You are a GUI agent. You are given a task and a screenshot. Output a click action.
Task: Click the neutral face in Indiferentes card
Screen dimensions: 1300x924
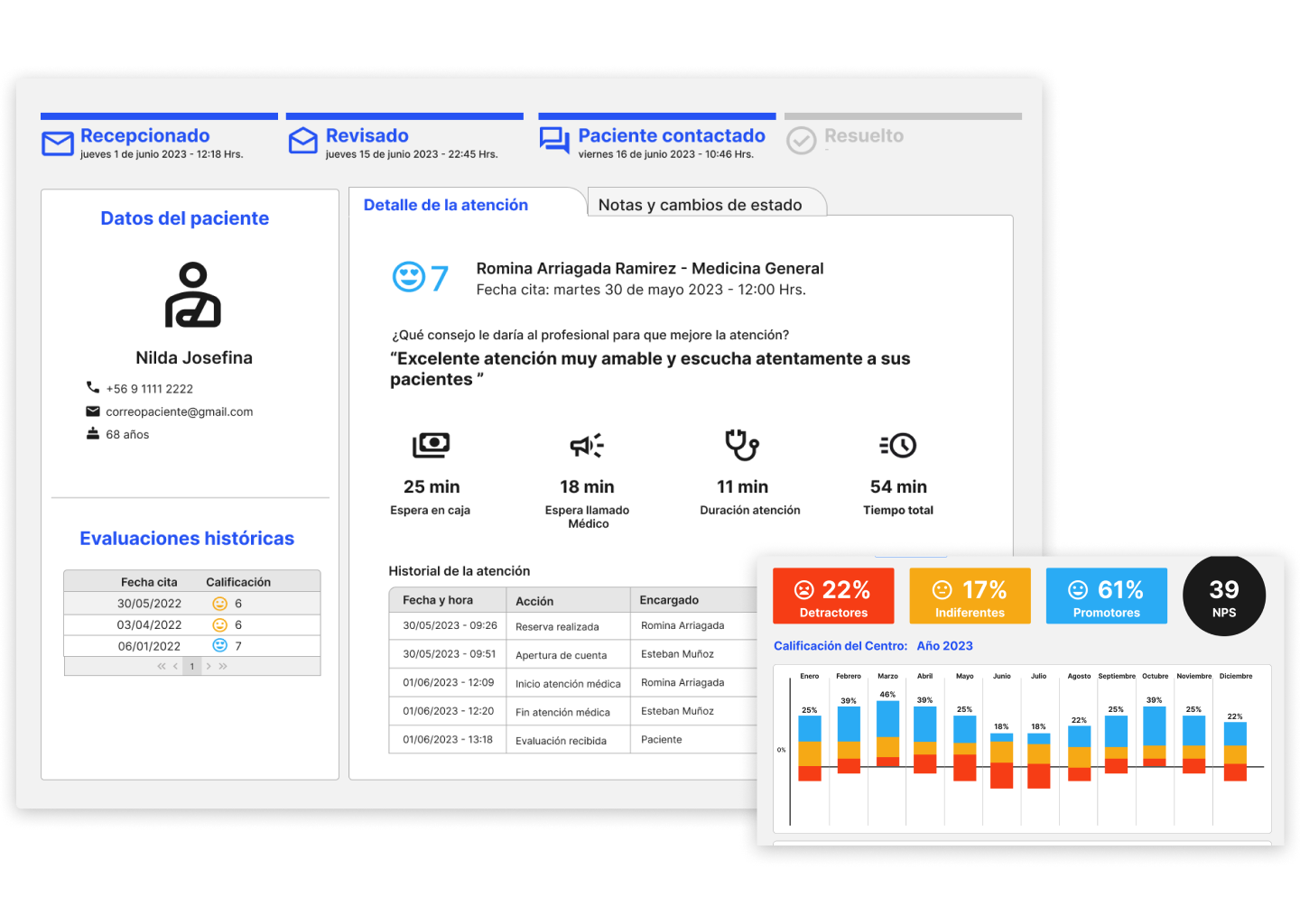pyautogui.click(x=942, y=589)
